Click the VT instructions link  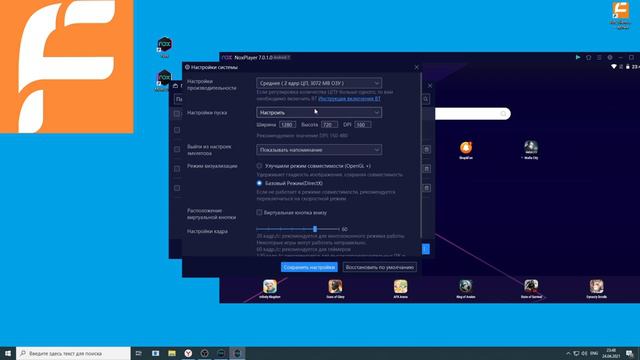pyautogui.click(x=349, y=98)
